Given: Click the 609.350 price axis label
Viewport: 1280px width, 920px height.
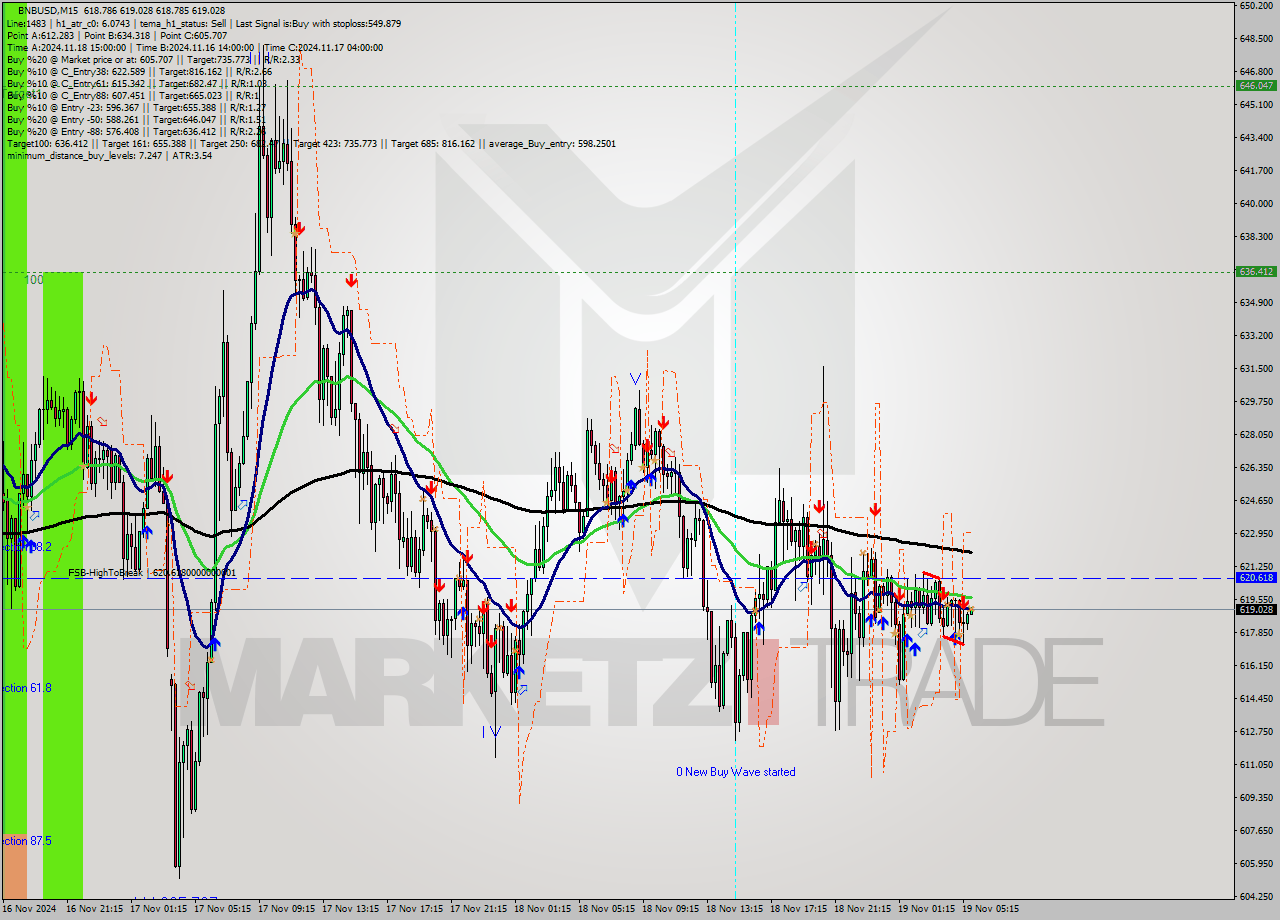Looking at the screenshot, I should (1256, 797).
